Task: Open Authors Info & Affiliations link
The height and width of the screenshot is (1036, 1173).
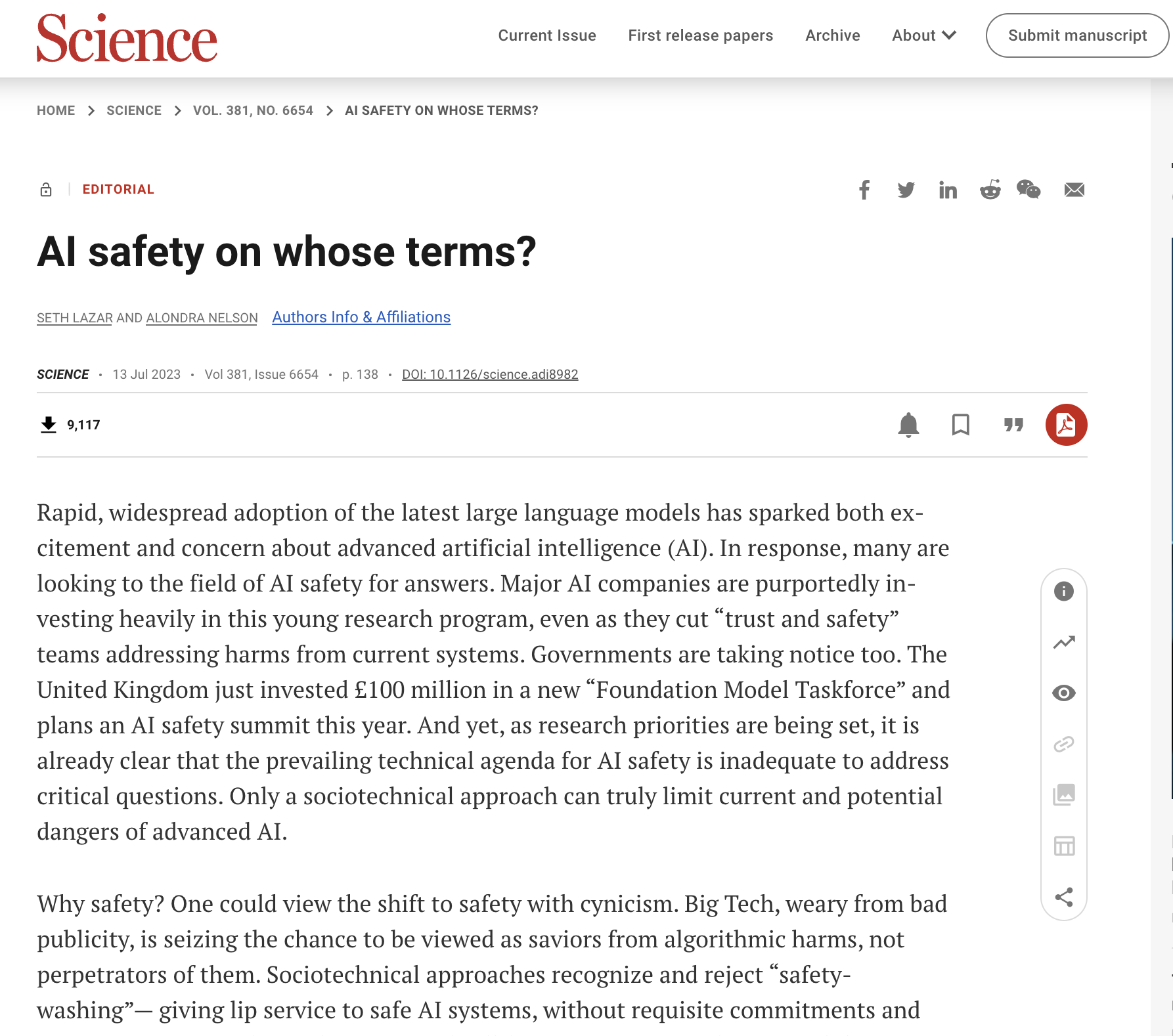Action: (361, 317)
